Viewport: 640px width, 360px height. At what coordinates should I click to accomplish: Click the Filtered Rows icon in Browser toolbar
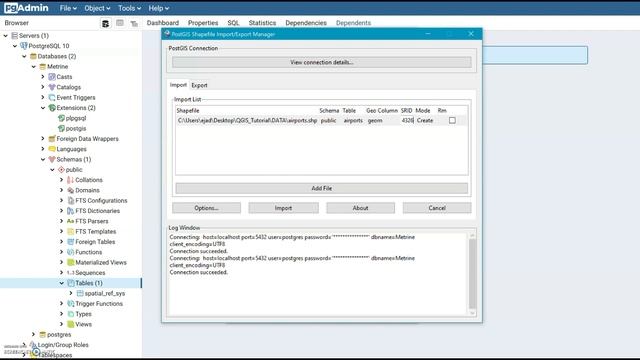[134, 24]
